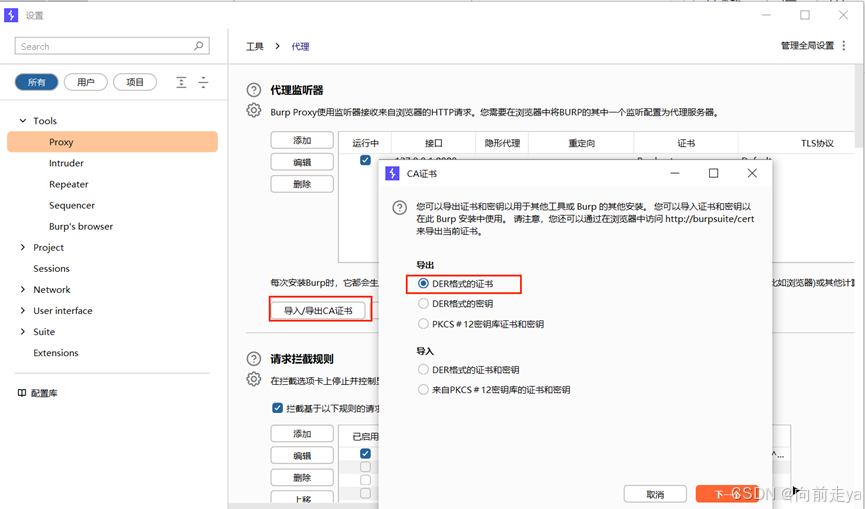Open Intruder settings in the tree

(x=66, y=163)
